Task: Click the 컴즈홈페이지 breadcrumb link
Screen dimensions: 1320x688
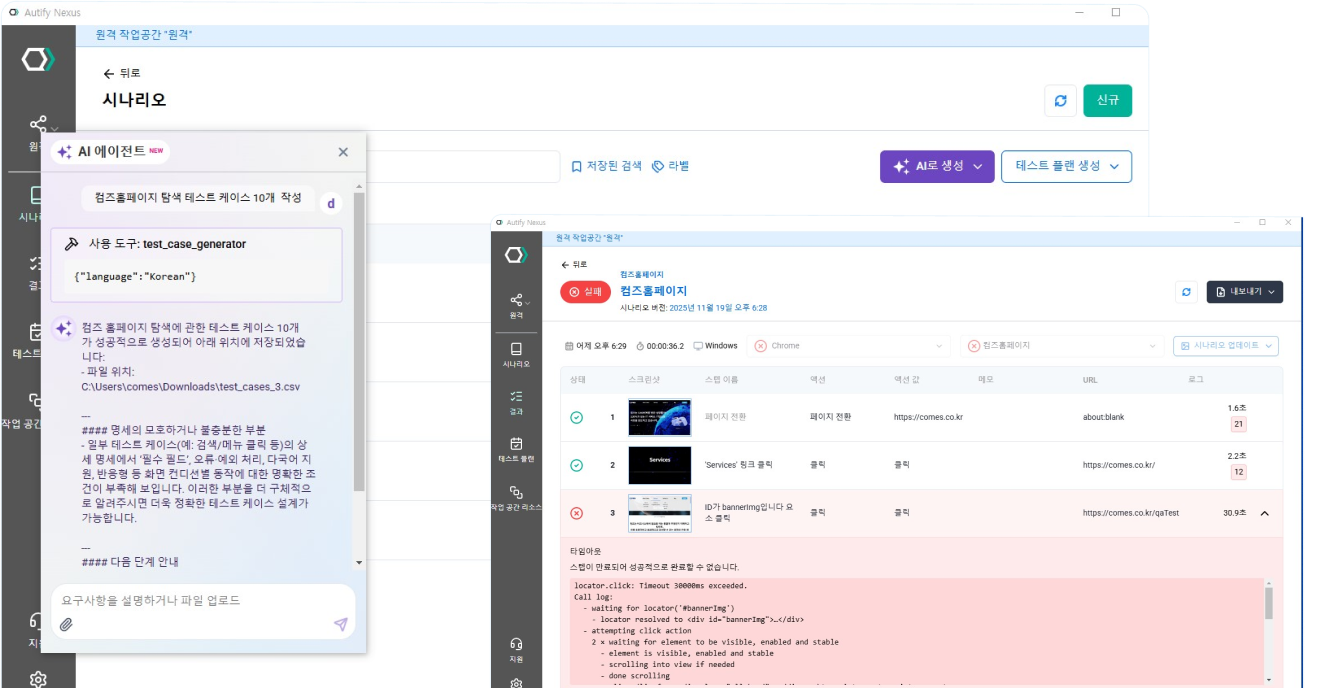Action: [641, 274]
